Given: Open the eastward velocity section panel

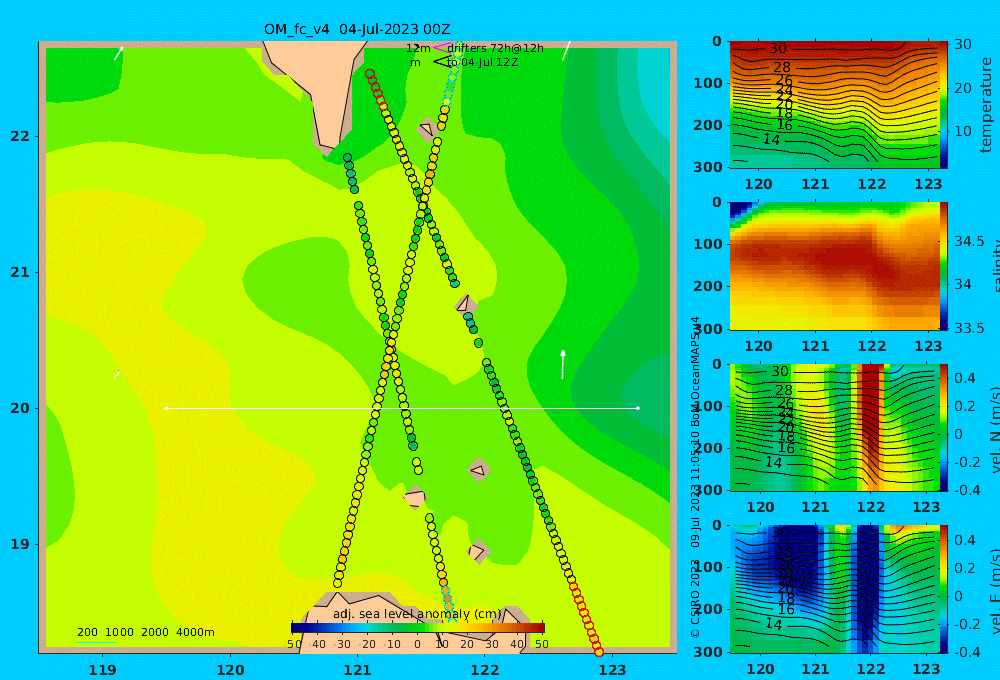Looking at the screenshot, I should 834,589.
